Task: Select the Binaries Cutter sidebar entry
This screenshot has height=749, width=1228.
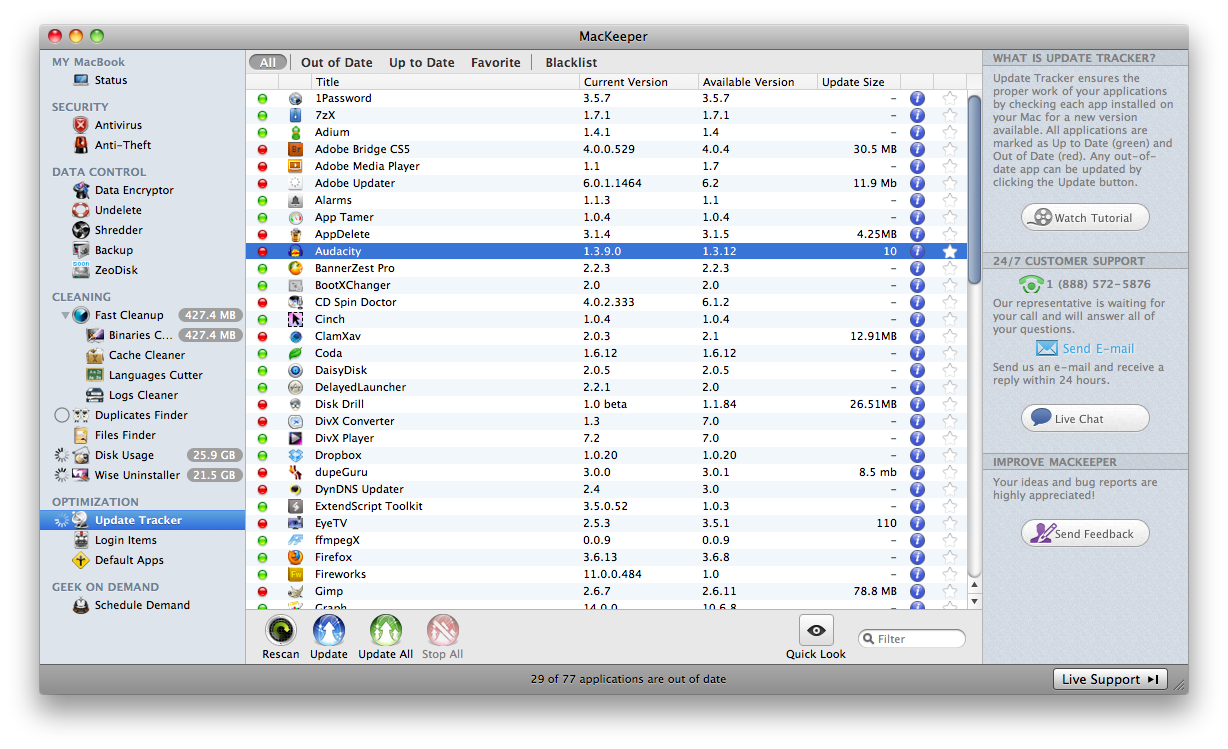Action: 141,335
